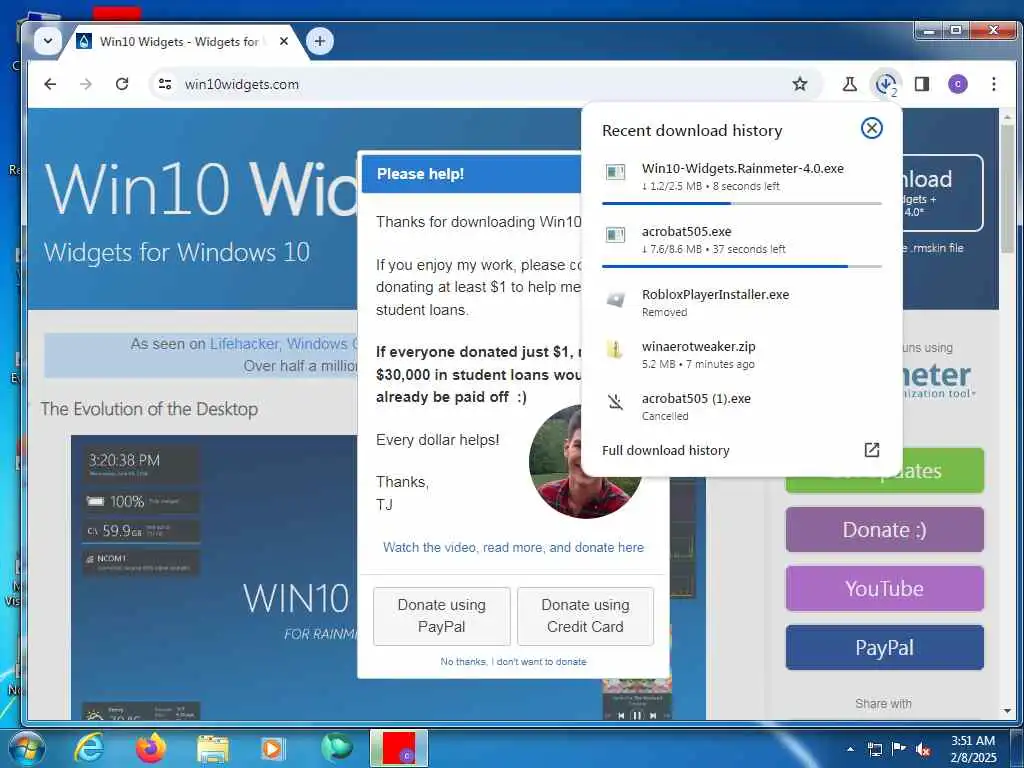
Task: Click the cancelled acrobat505 (1).exe entry
Action: (x=742, y=406)
